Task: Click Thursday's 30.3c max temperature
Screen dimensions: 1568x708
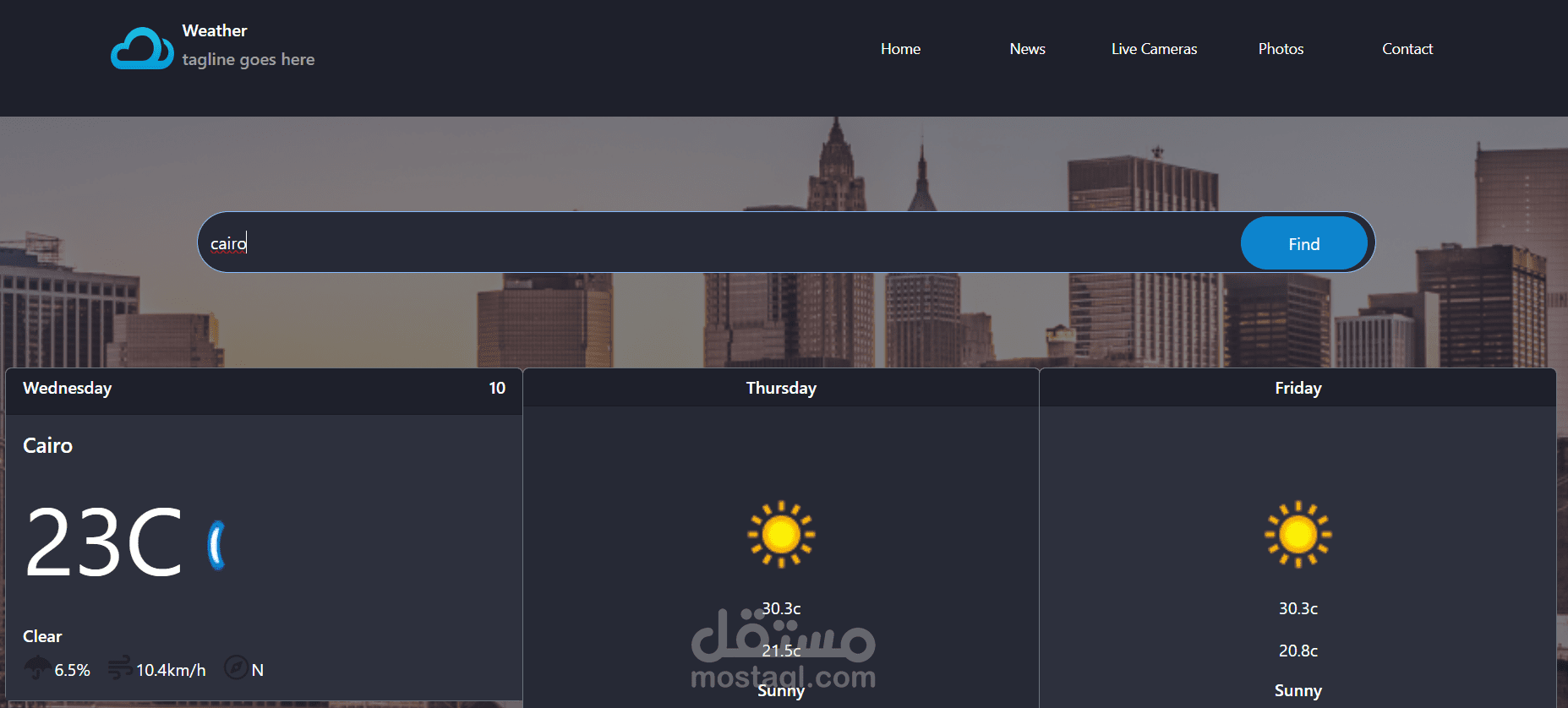Action: [x=781, y=608]
